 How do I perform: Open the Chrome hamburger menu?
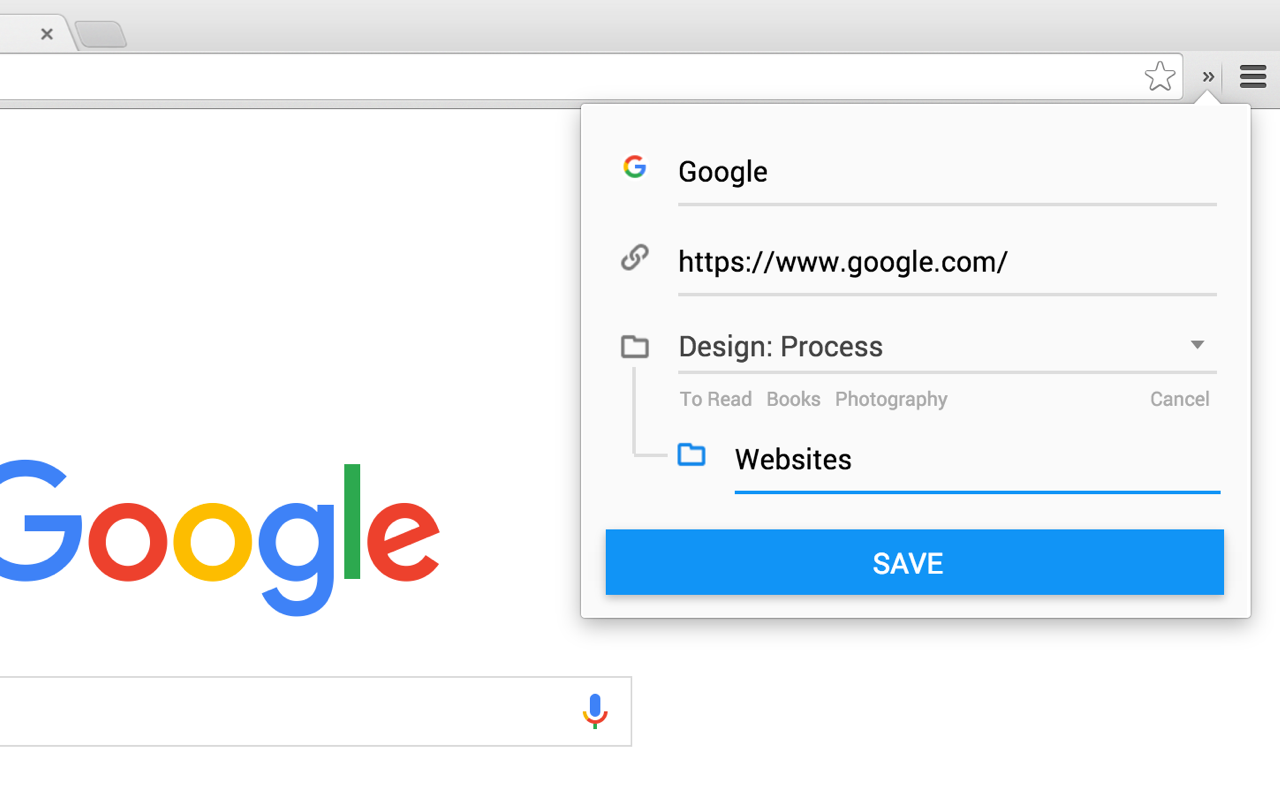click(1252, 76)
